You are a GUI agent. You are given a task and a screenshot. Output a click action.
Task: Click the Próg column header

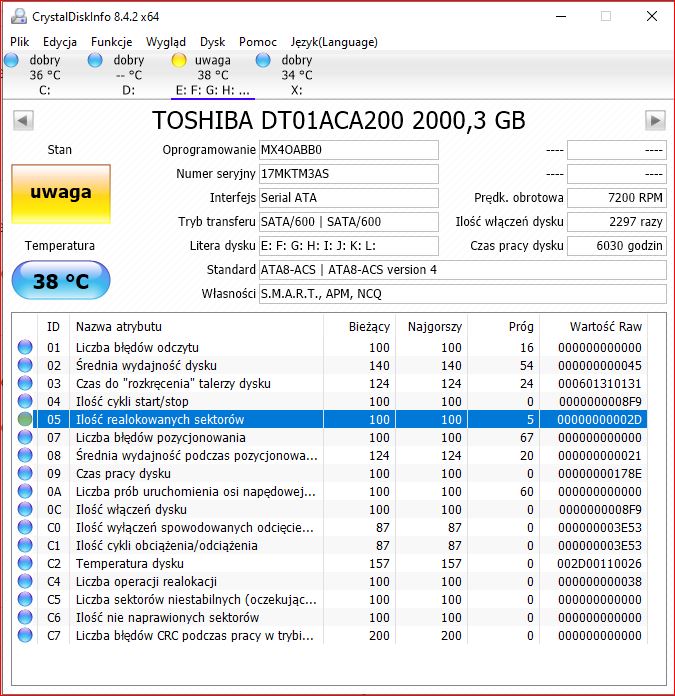(x=503, y=327)
